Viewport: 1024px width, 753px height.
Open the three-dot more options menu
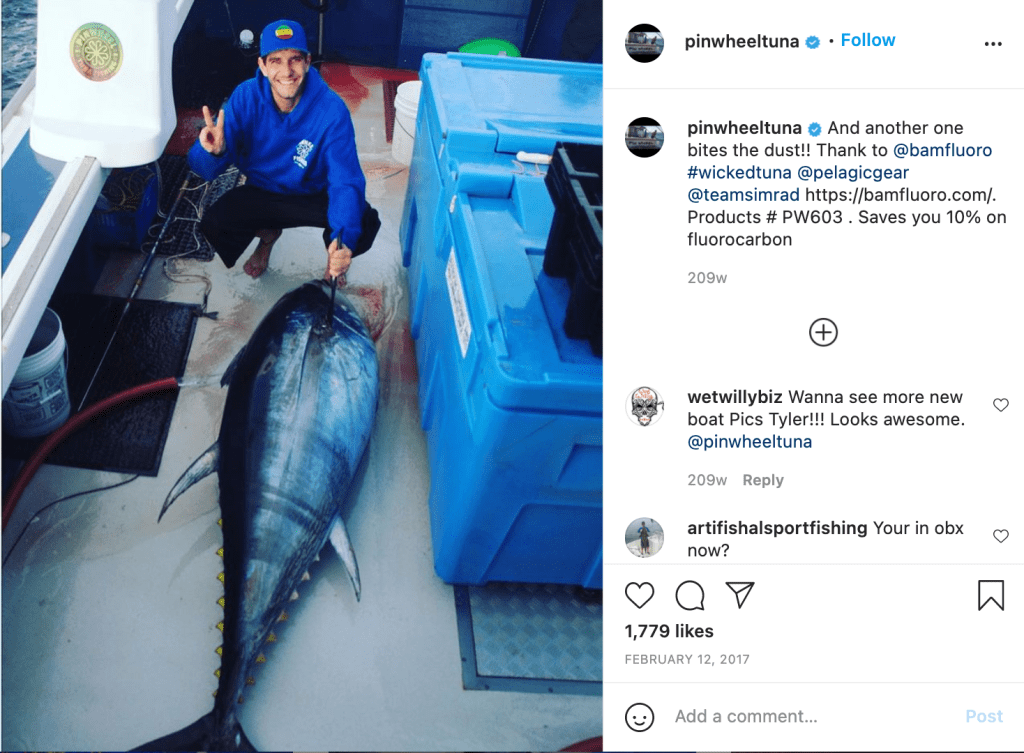click(x=993, y=44)
